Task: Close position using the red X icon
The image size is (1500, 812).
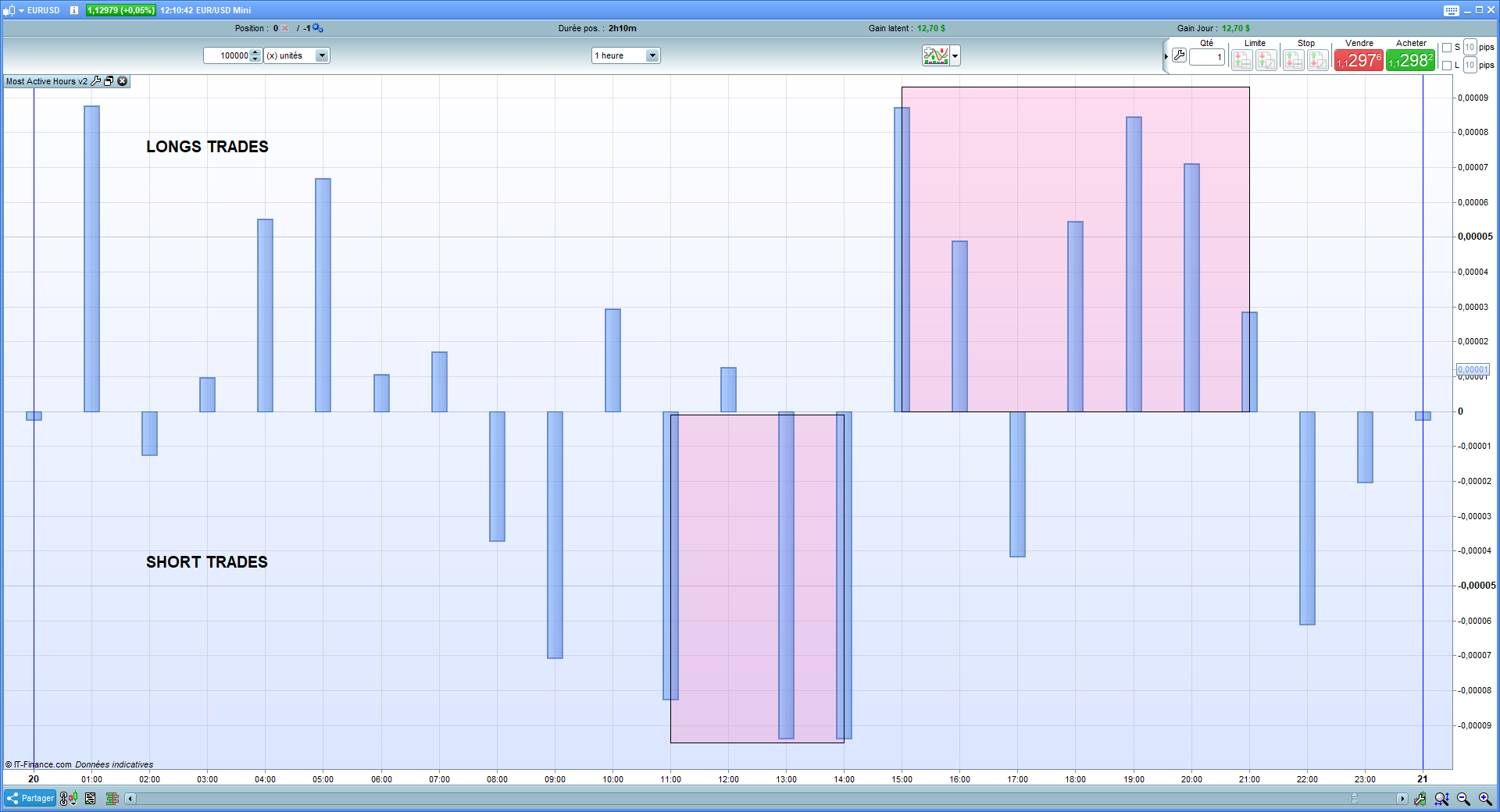Action: [285, 28]
